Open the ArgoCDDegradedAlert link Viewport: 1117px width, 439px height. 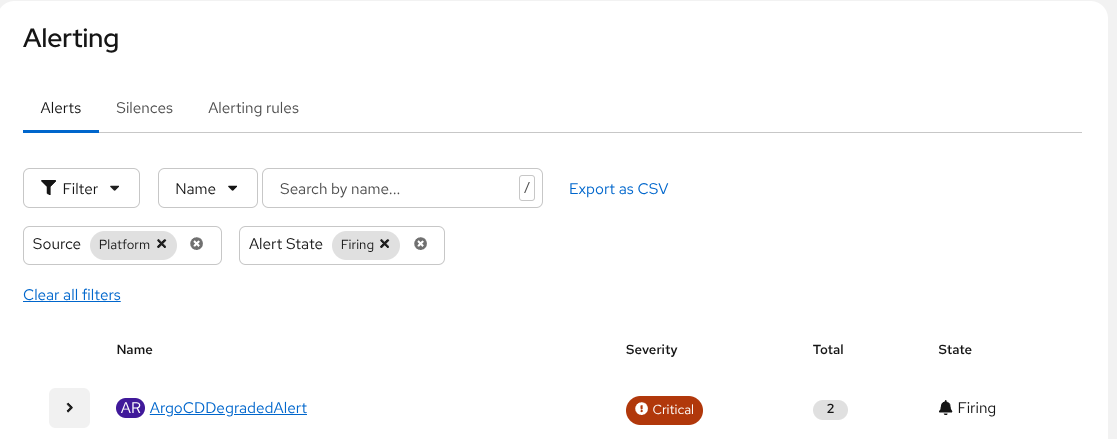[x=228, y=408]
